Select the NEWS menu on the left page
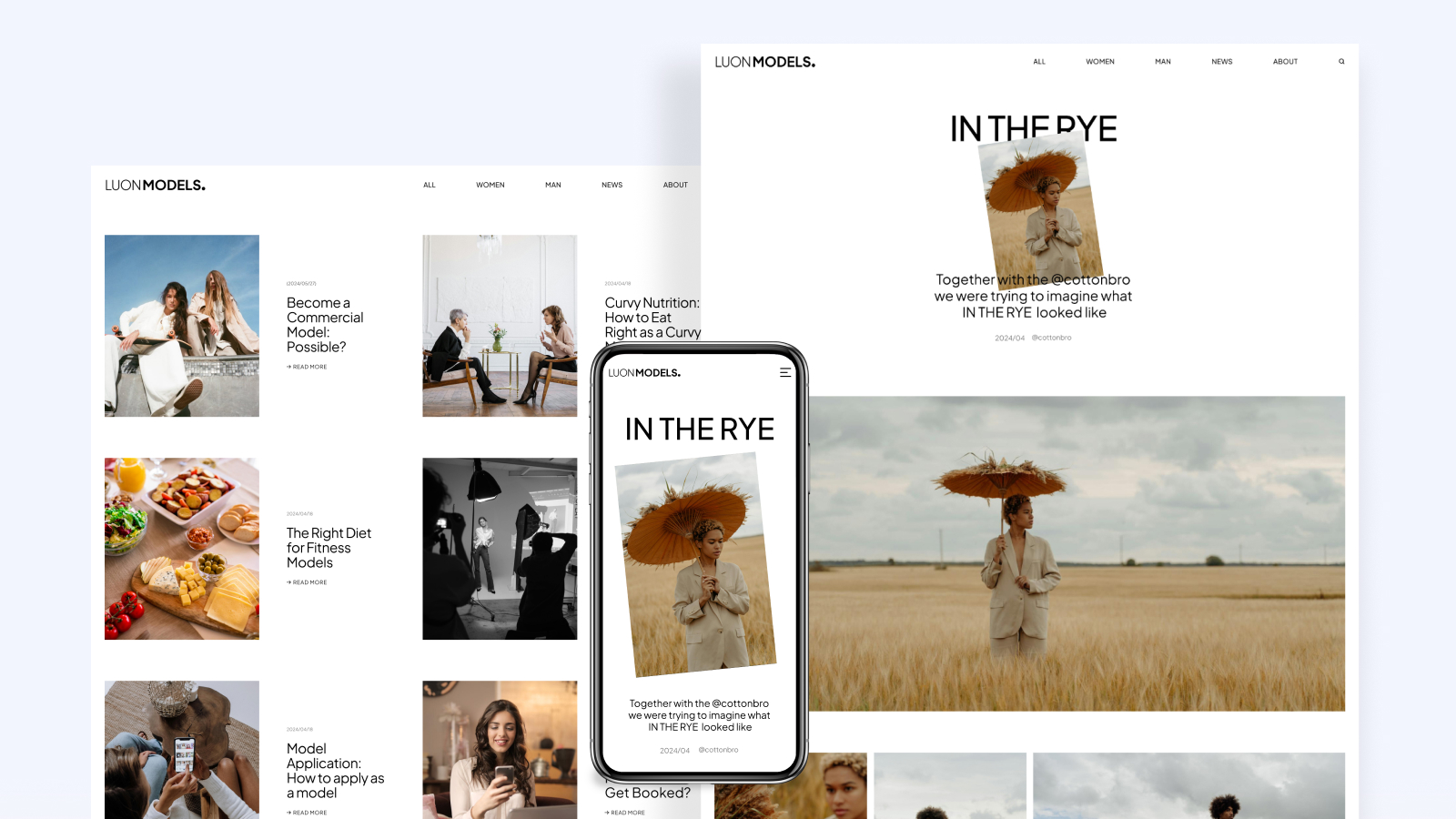This screenshot has height=819, width=1456. [612, 185]
